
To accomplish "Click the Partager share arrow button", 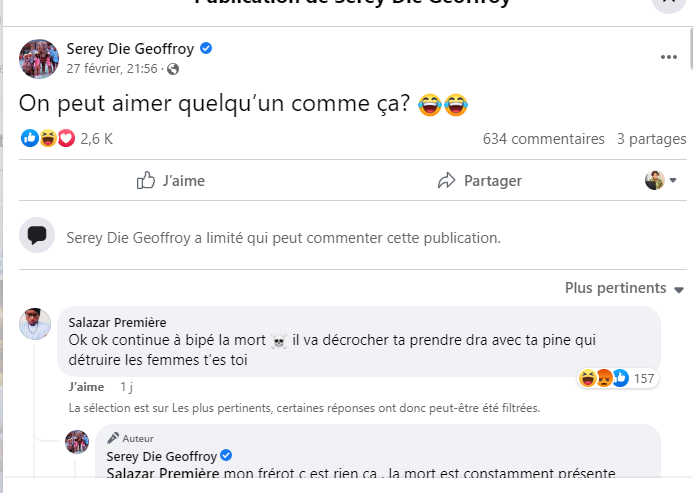I will (480, 181).
